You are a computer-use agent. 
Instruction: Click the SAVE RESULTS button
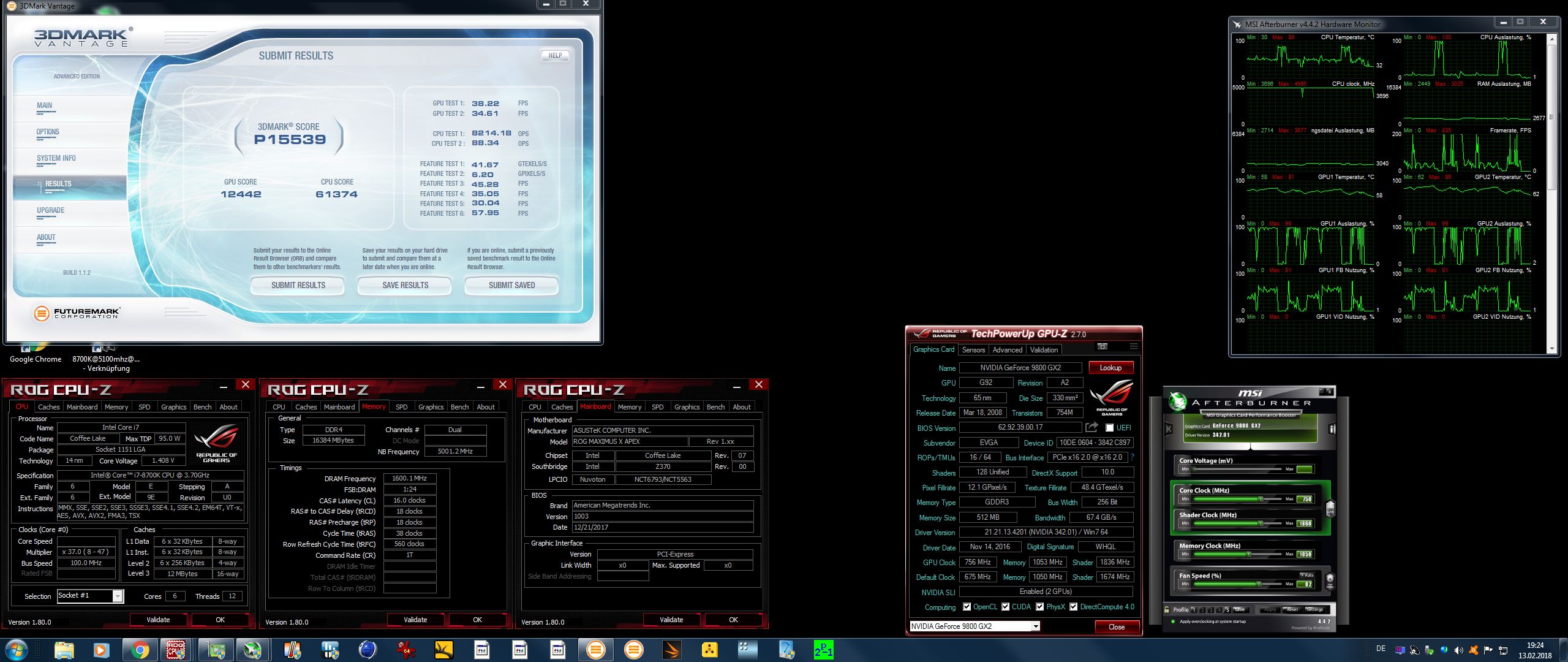click(x=405, y=286)
